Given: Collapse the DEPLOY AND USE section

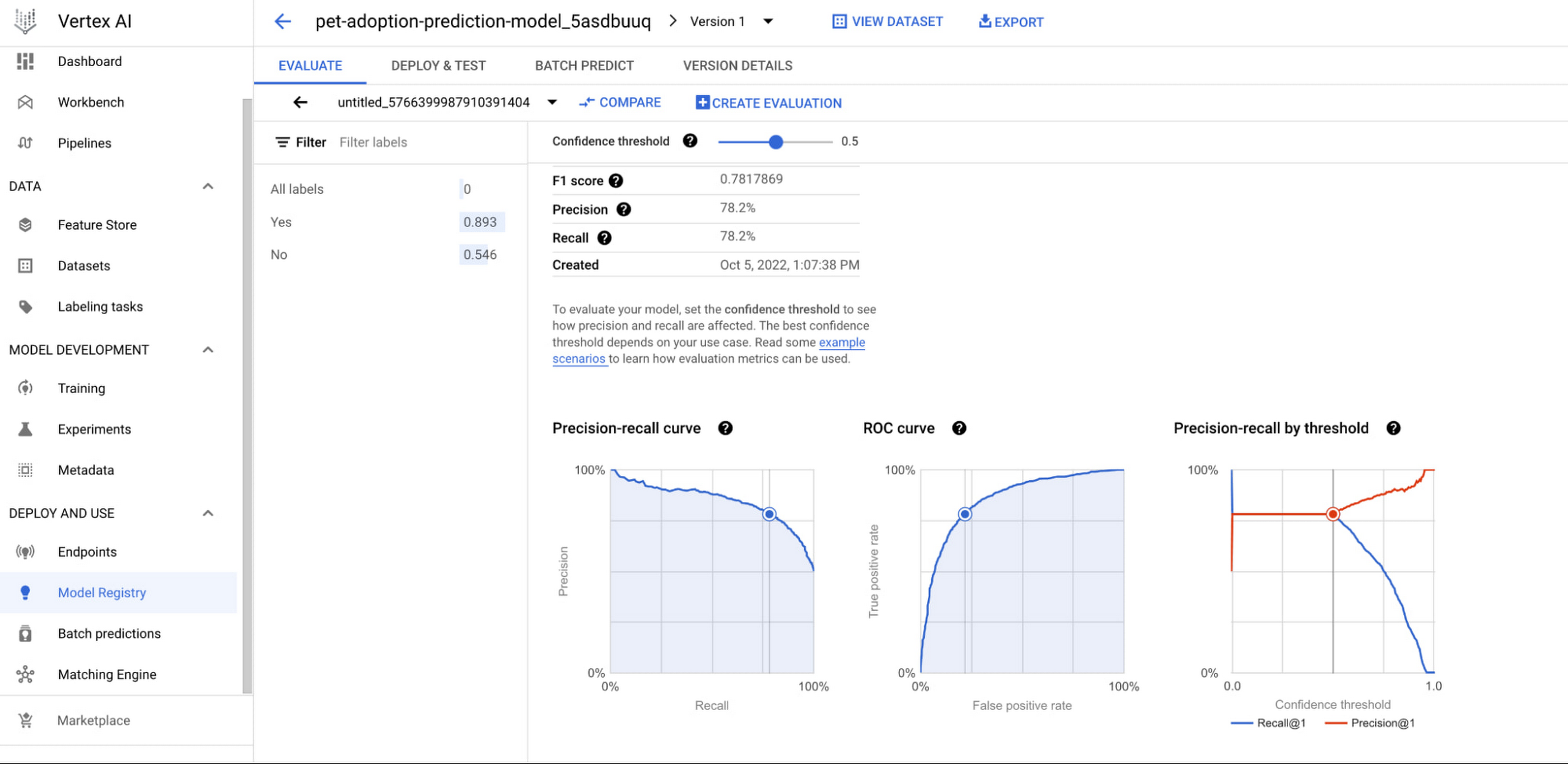Looking at the screenshot, I should tap(208, 514).
